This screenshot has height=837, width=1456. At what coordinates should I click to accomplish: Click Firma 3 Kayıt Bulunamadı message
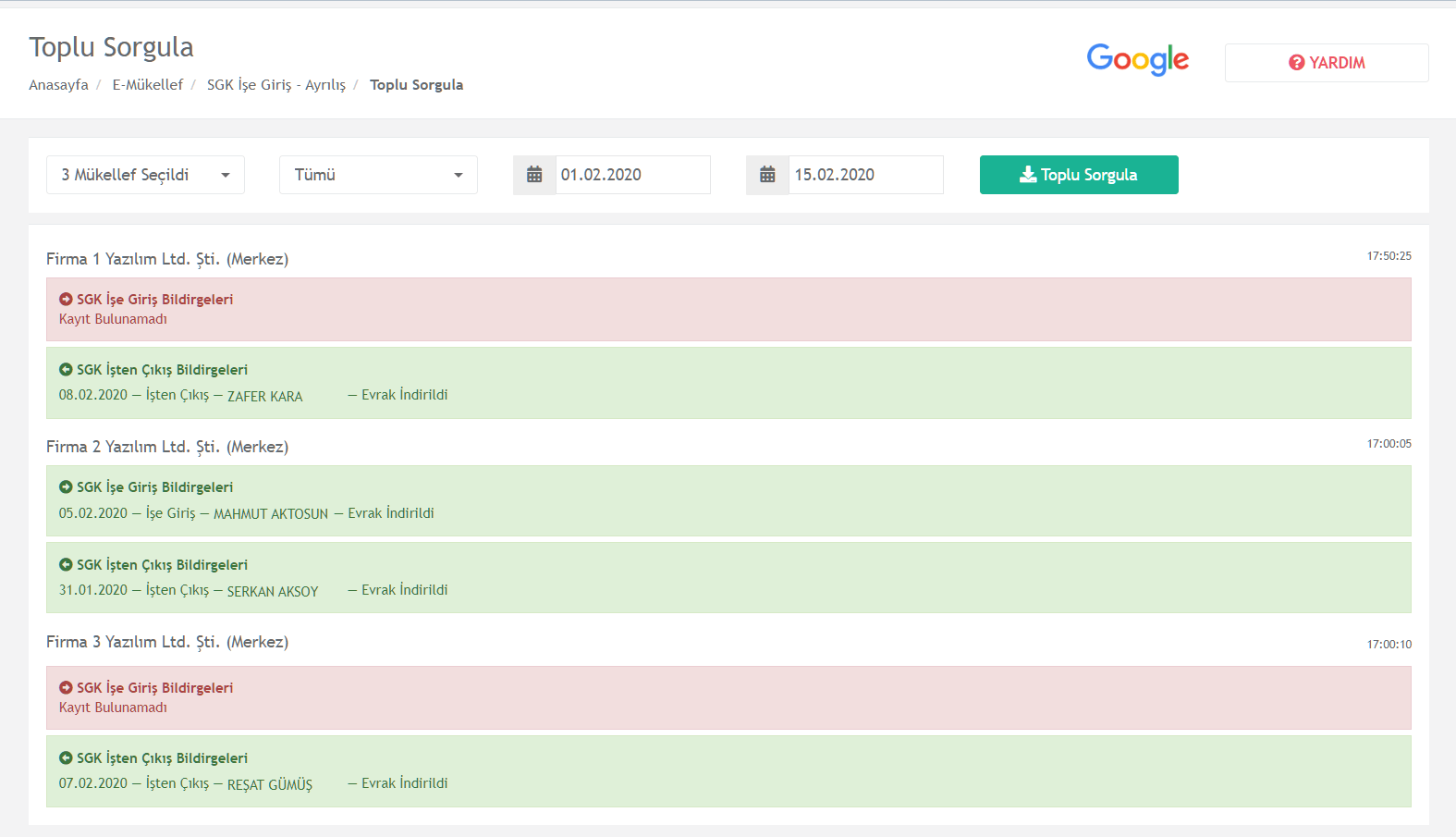(113, 708)
